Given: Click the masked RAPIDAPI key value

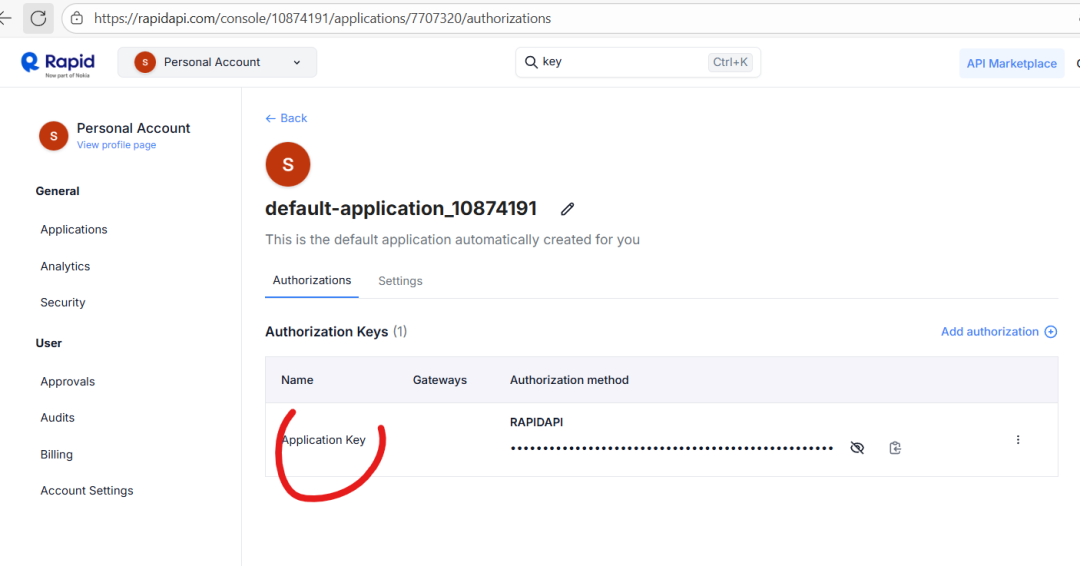Looking at the screenshot, I should coord(672,448).
